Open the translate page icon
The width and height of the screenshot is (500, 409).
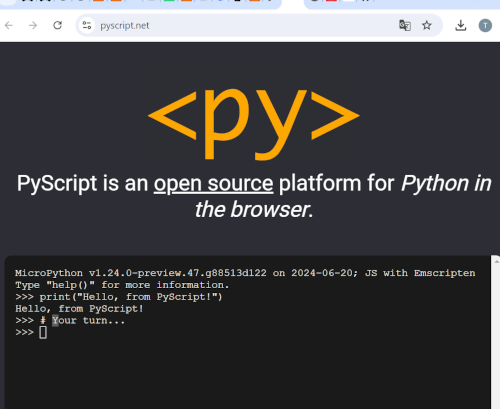coord(405,25)
